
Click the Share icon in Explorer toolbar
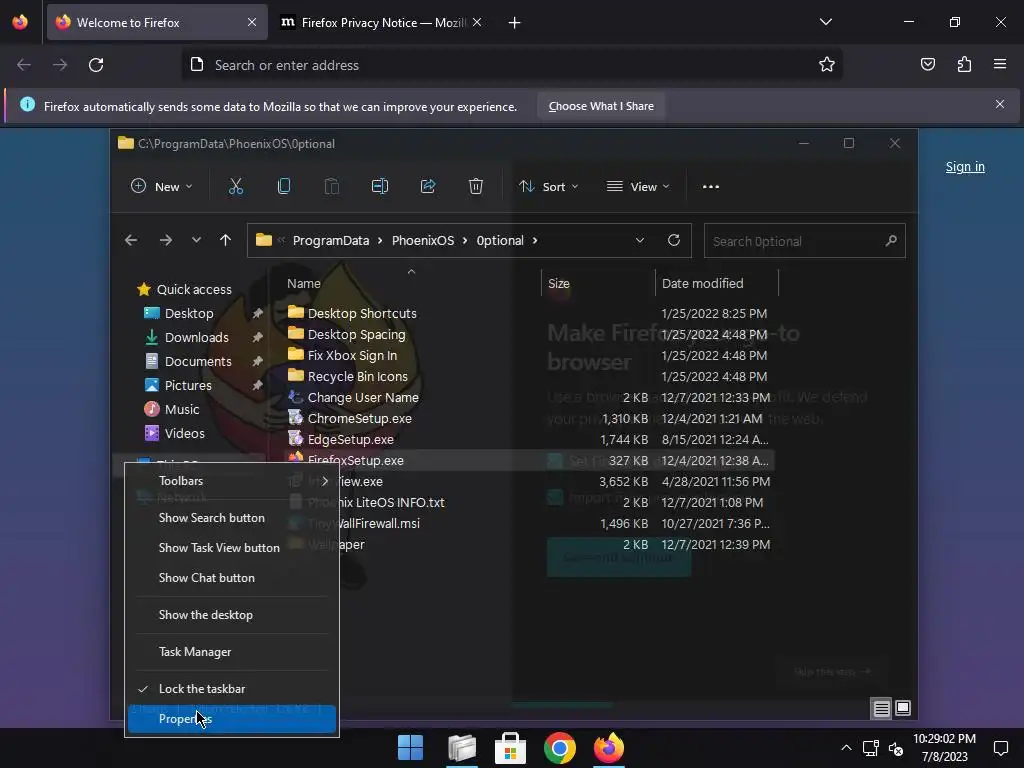tap(428, 187)
